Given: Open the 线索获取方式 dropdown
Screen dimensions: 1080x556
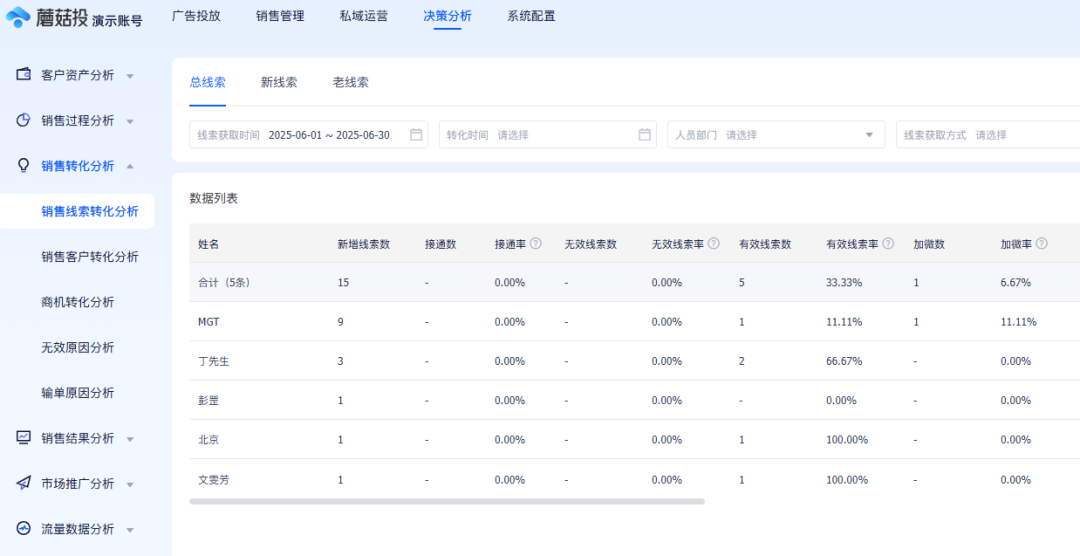Looking at the screenshot, I should pos(985,135).
